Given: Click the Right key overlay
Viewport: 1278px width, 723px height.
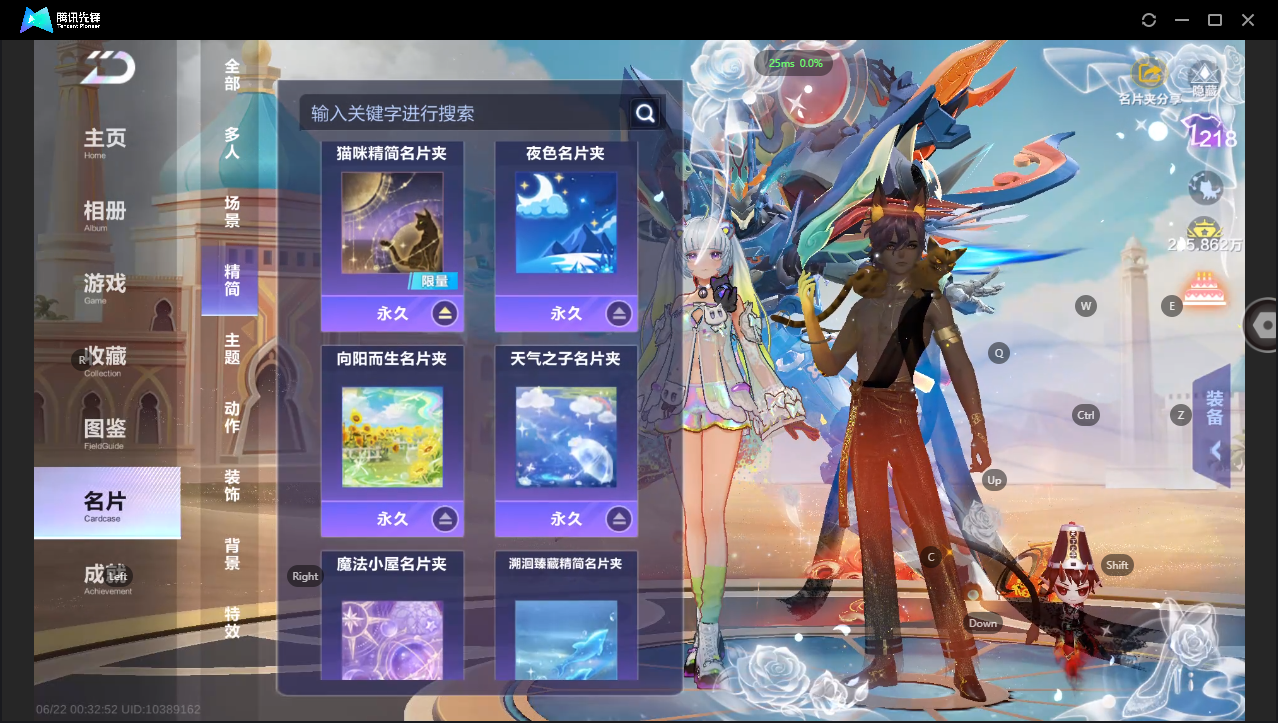Looking at the screenshot, I should pos(305,576).
